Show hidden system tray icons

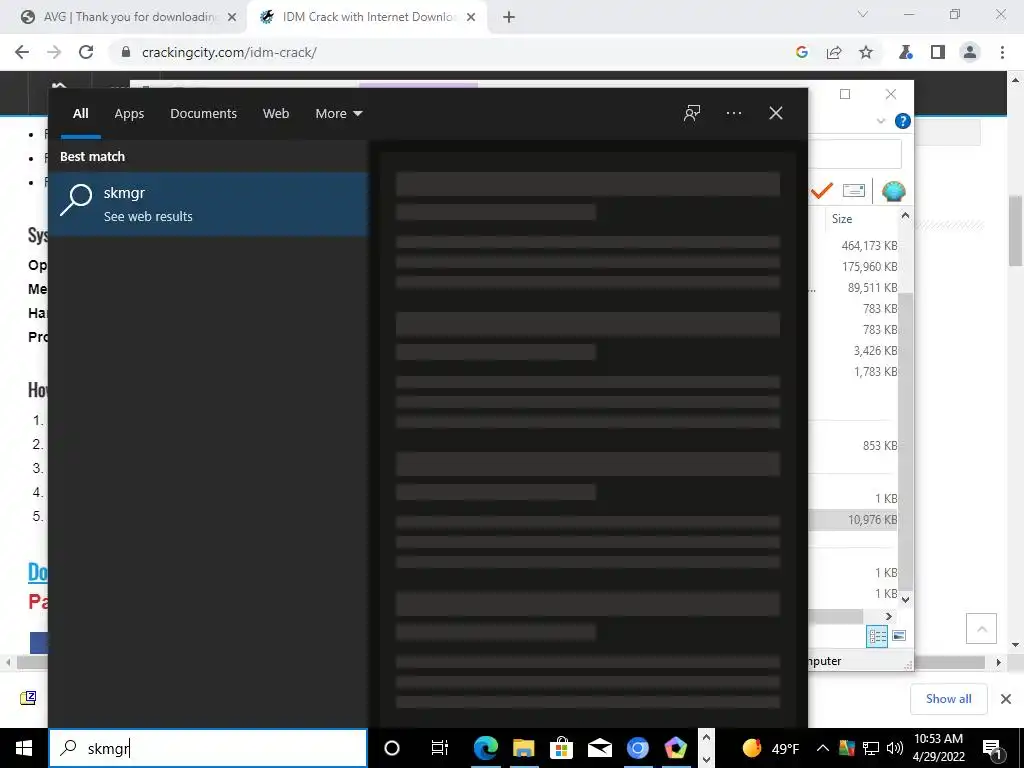coord(823,748)
